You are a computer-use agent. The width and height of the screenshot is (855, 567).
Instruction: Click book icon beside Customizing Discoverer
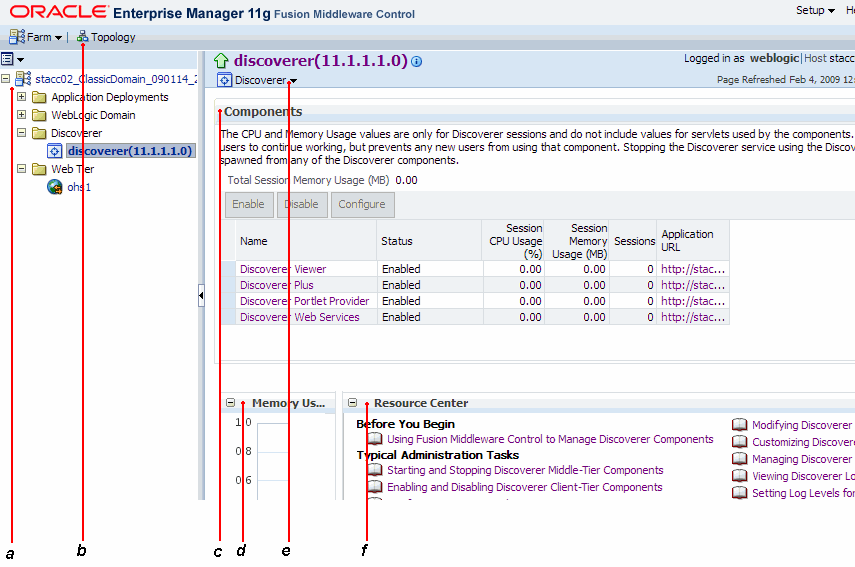pyautogui.click(x=739, y=441)
